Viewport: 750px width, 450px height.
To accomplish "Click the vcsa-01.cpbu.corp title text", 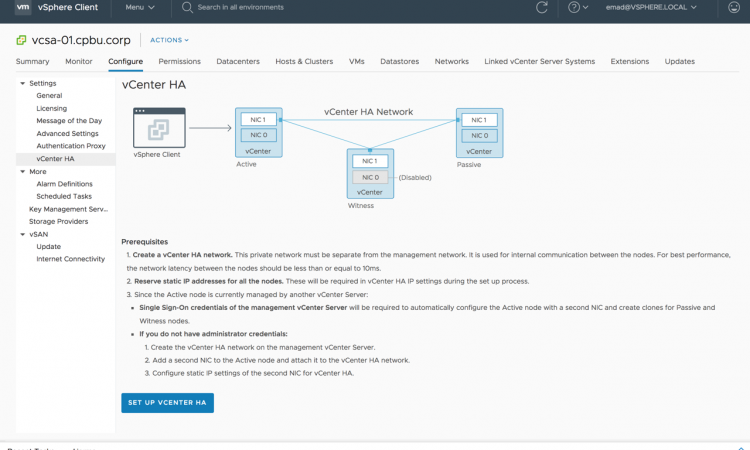I will tap(81, 40).
